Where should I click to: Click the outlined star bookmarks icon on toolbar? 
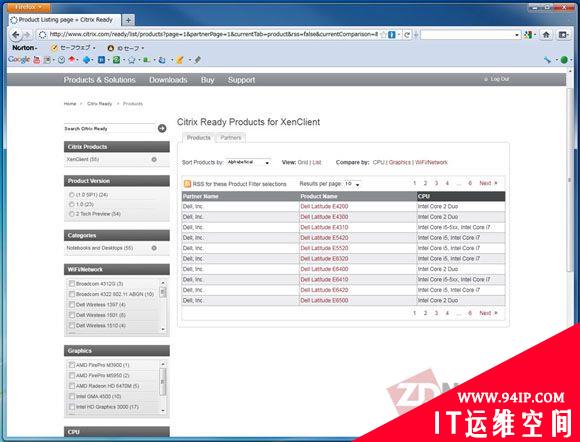[132, 60]
